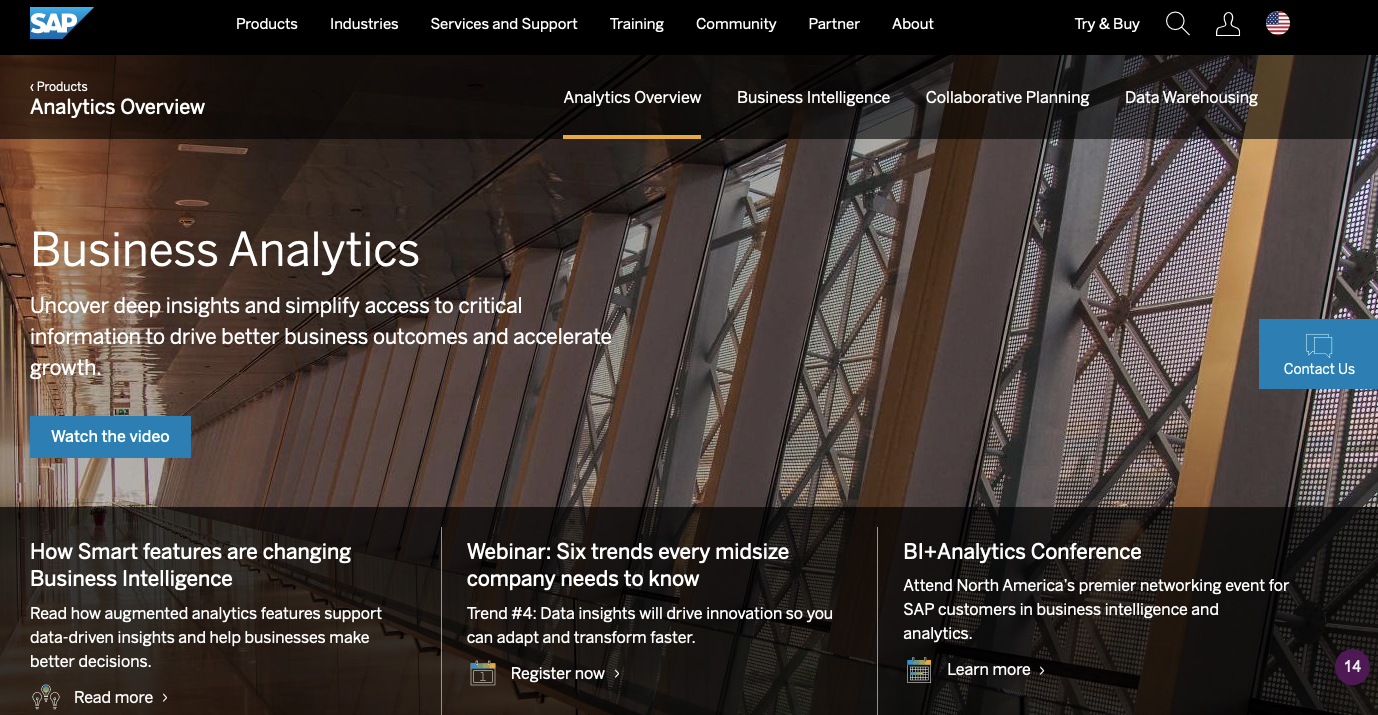Open the US flag language selector
Image resolution: width=1378 pixels, height=715 pixels.
point(1279,23)
